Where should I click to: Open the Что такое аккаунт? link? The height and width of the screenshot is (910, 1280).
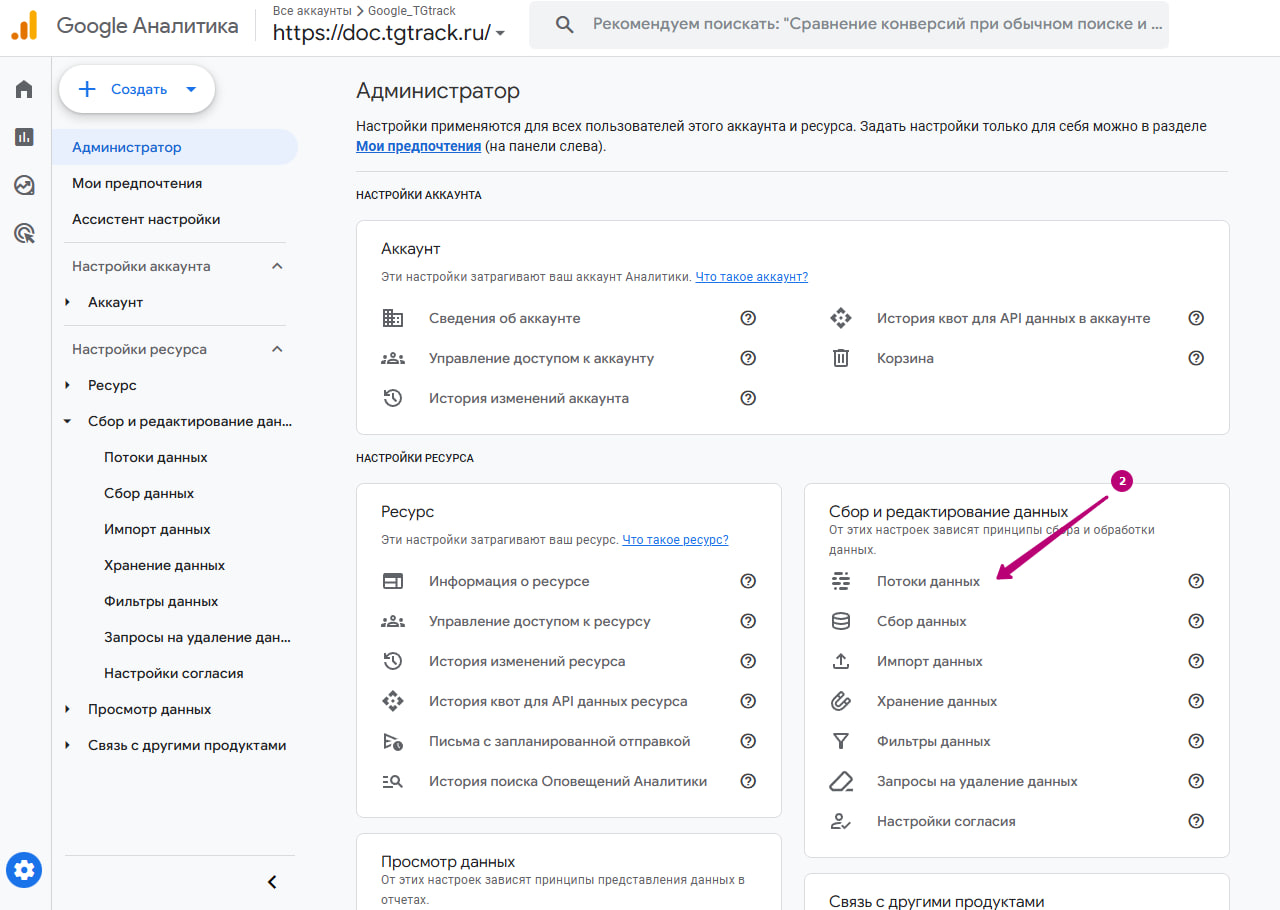pyautogui.click(x=751, y=277)
